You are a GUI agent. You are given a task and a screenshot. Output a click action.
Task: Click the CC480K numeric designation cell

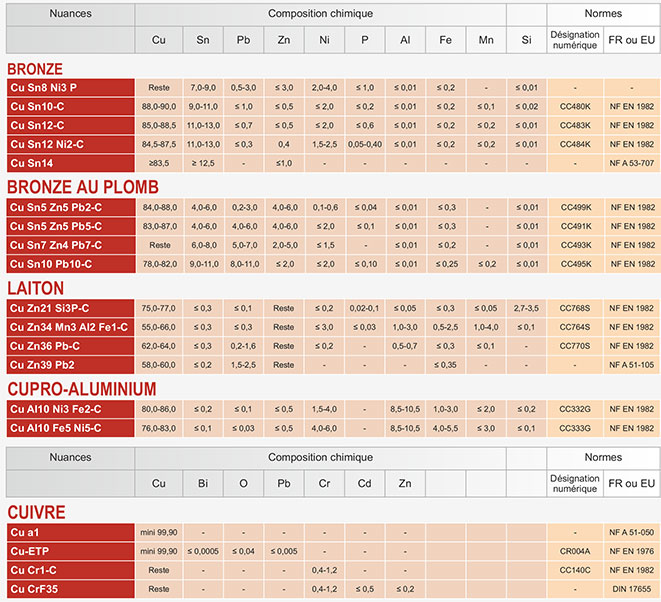pos(575,107)
